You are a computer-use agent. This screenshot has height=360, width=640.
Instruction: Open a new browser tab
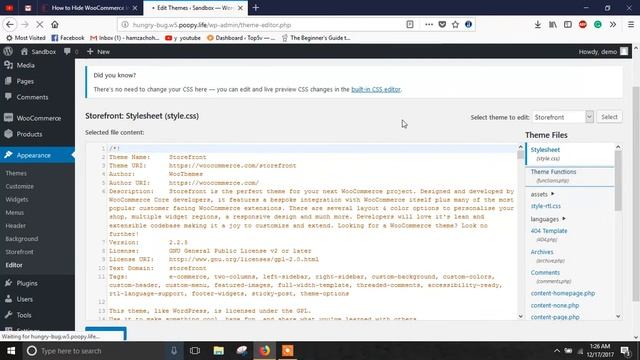(x=256, y=7)
